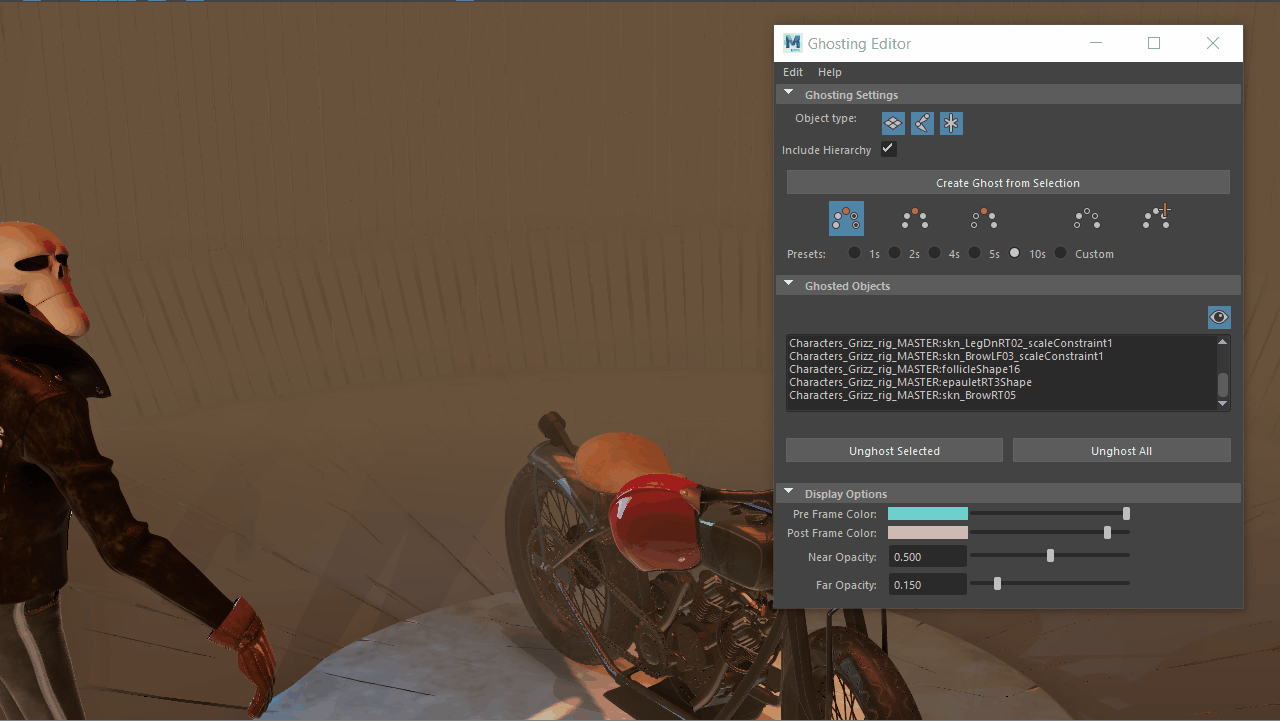Collapse the Ghosted Objects section
The height and width of the screenshot is (721, 1280).
789,284
